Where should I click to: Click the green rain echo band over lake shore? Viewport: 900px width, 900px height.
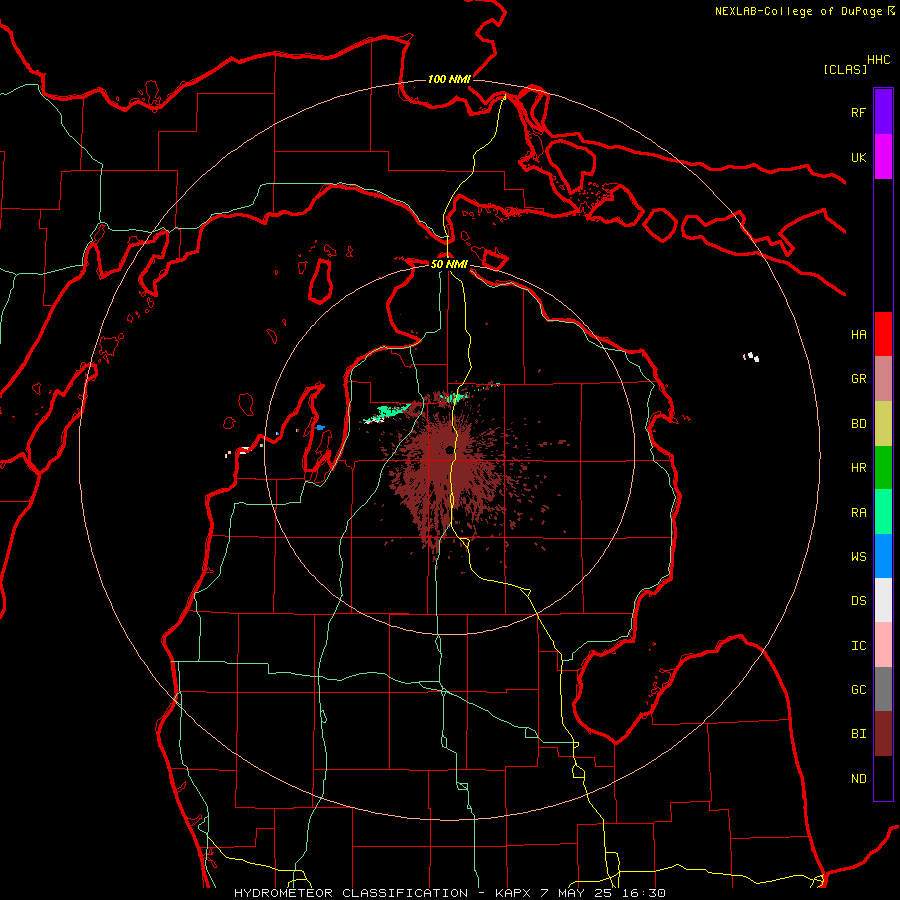click(x=389, y=412)
